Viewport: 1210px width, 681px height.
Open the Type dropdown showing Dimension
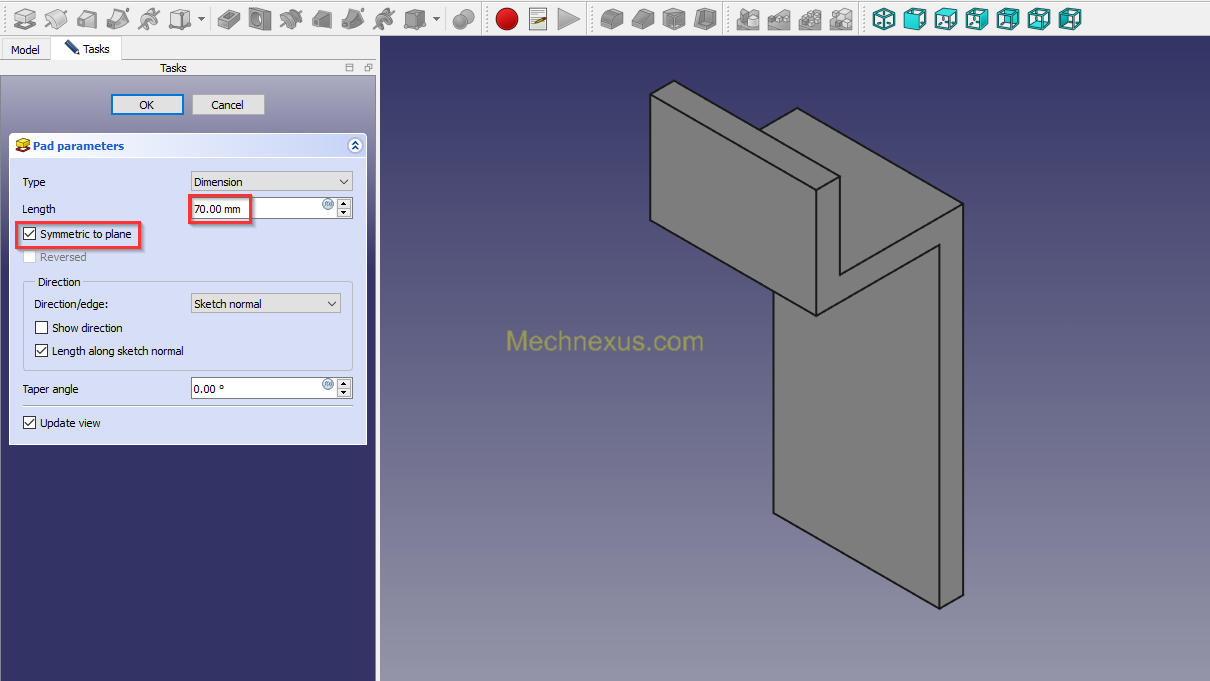pyautogui.click(x=272, y=182)
